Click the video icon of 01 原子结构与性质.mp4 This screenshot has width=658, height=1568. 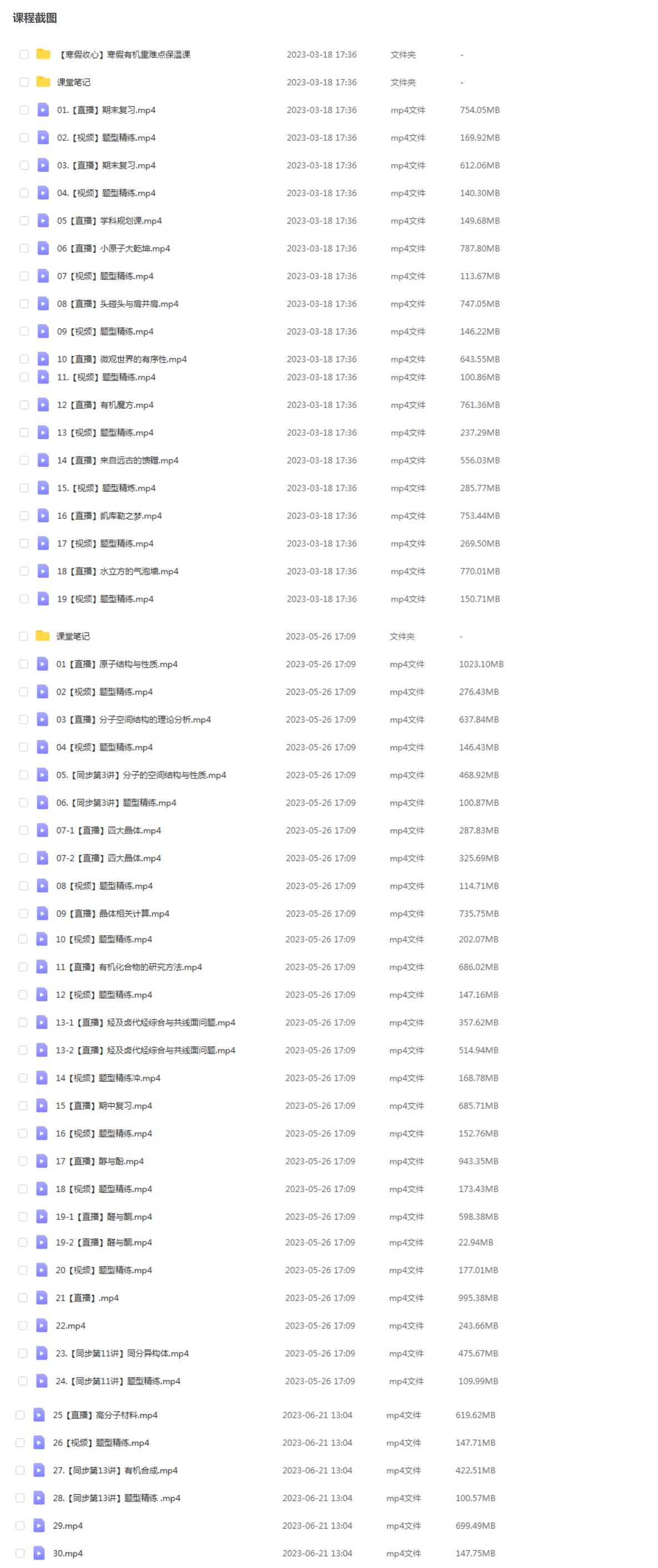coord(43,664)
